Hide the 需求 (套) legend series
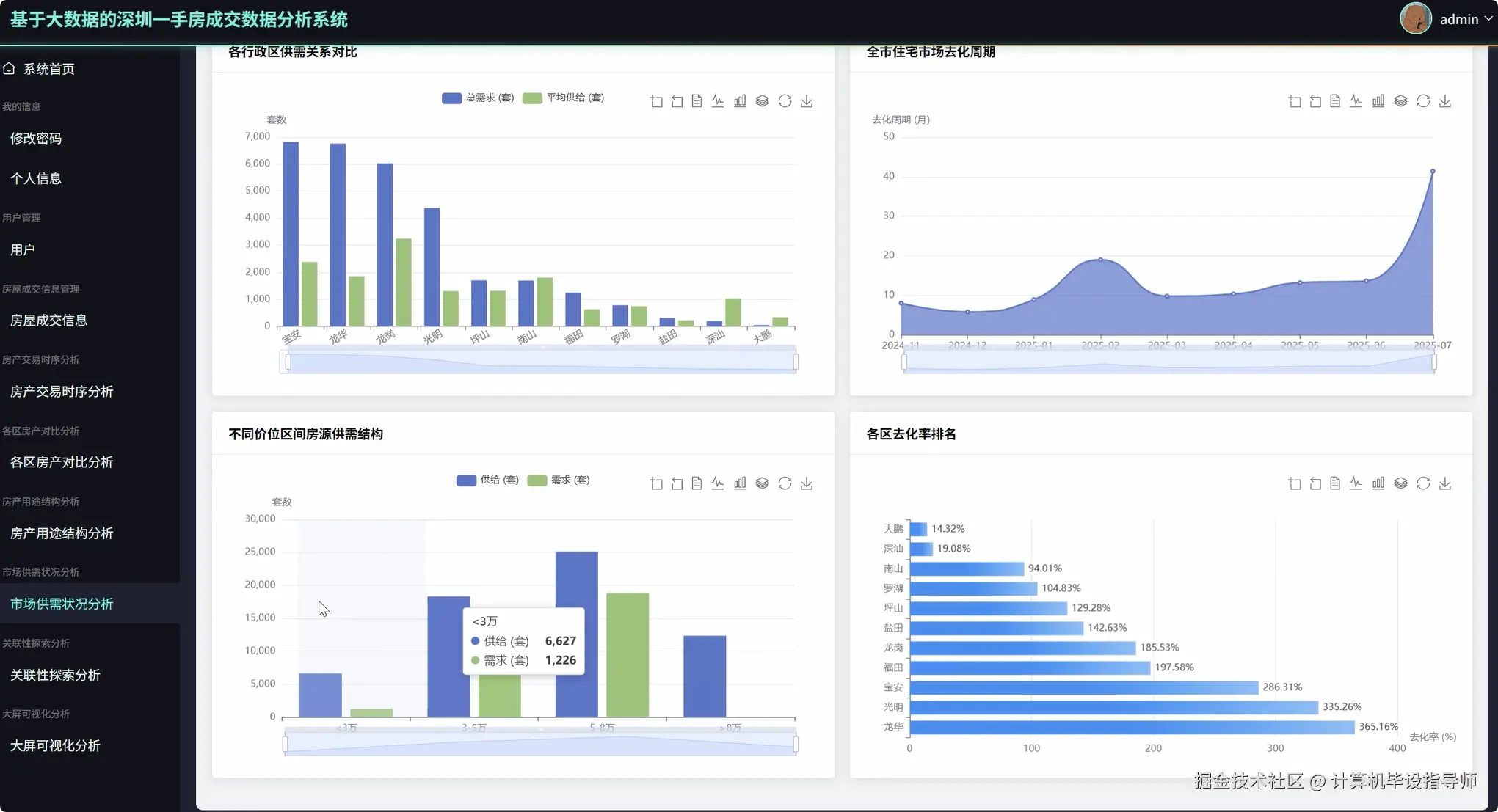 coord(559,480)
